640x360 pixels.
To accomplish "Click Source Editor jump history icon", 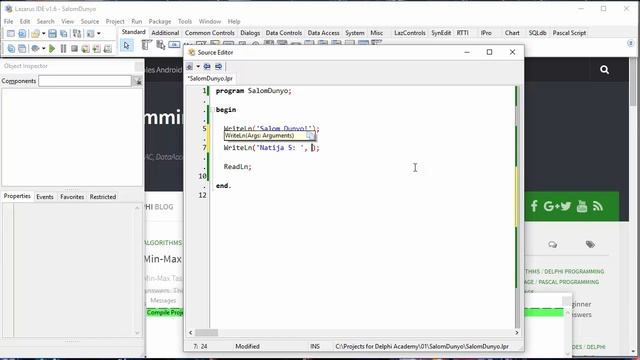I will click(x=190, y=66).
